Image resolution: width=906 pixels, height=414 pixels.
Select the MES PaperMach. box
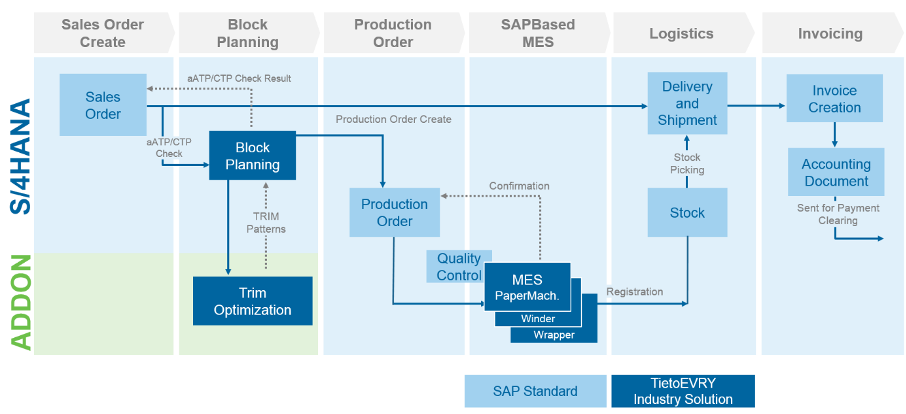point(527,287)
